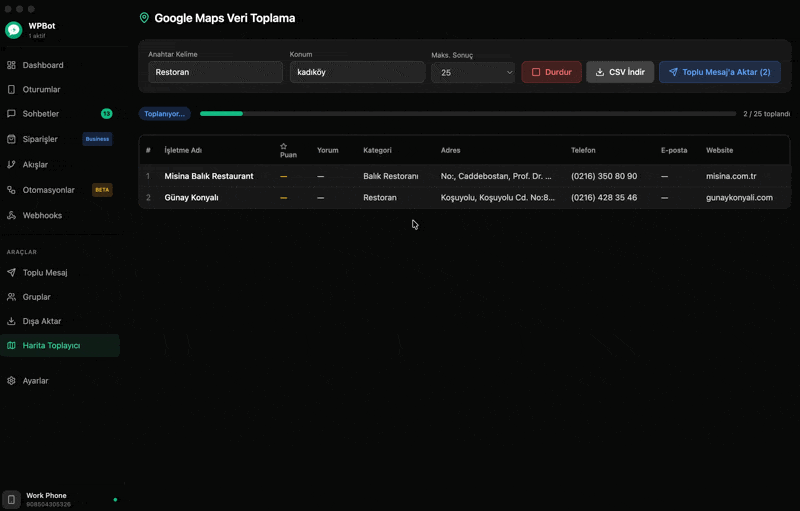Click the Konum input field
The image size is (800, 511).
[x=357, y=72]
